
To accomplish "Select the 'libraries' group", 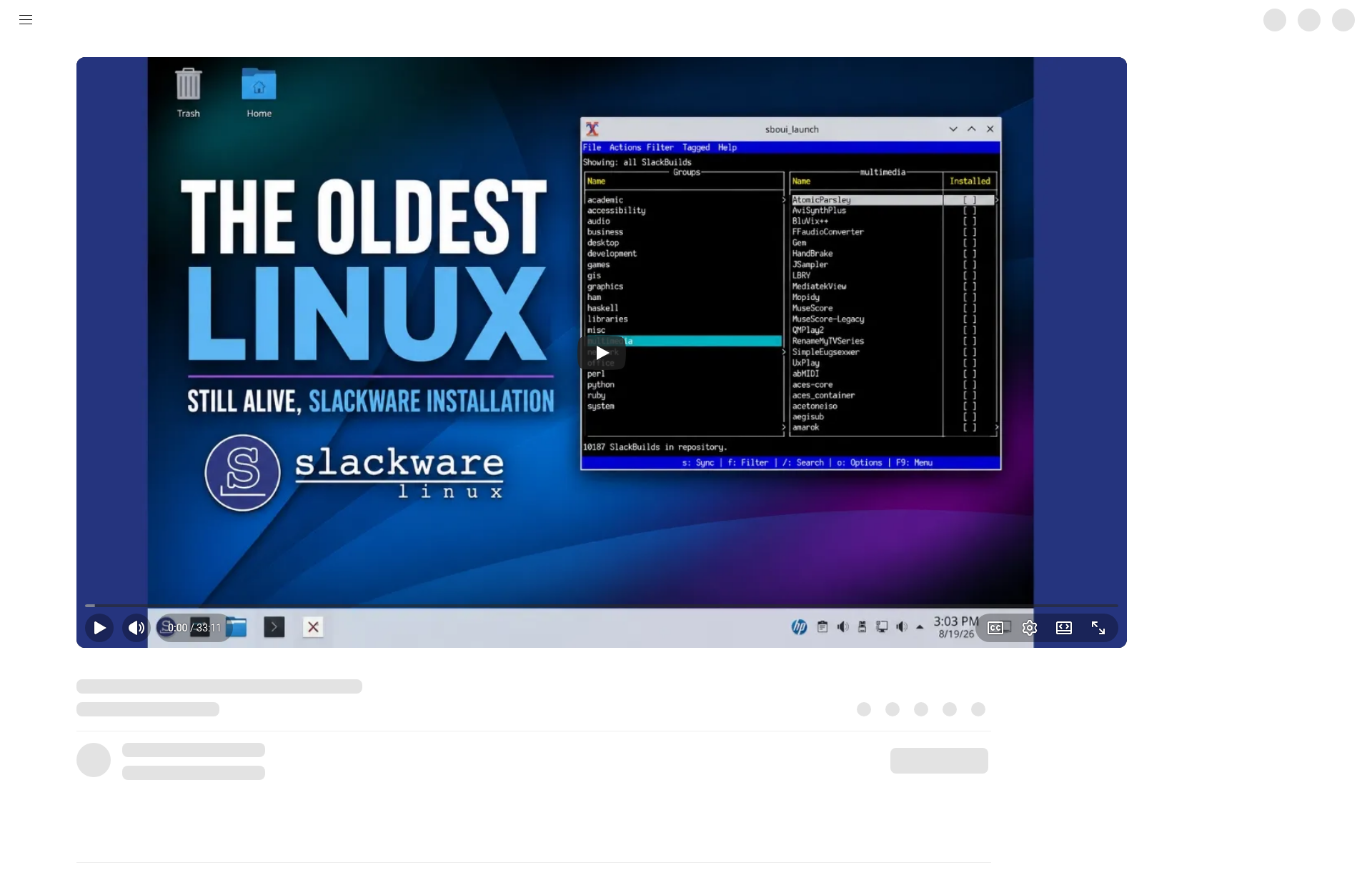I will click(x=607, y=319).
